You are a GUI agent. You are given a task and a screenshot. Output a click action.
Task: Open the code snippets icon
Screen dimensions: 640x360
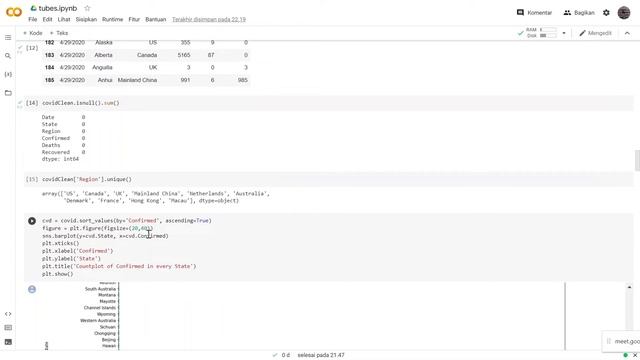click(8, 314)
